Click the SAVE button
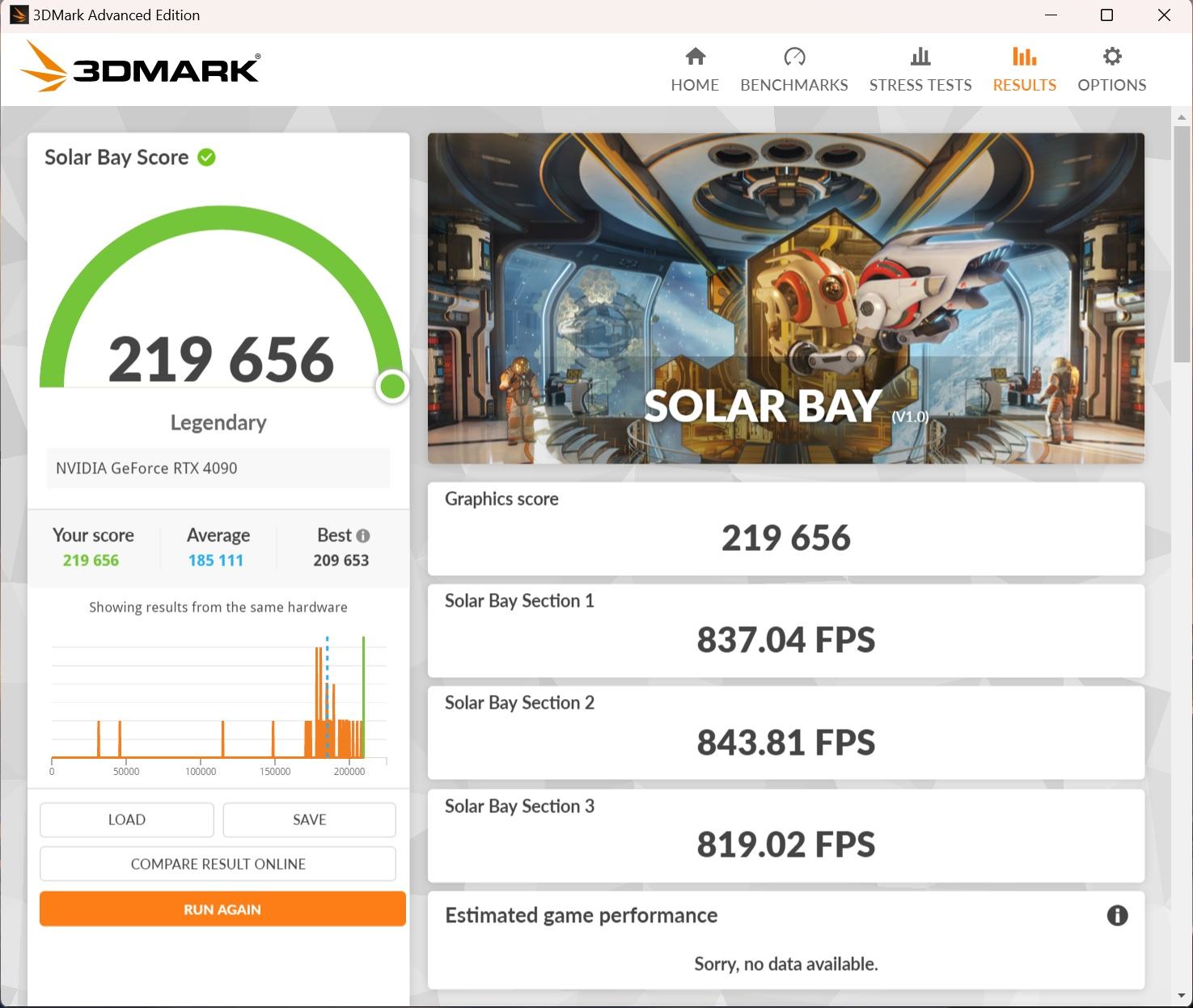Viewport: 1193px width, 1008px height. [309, 820]
